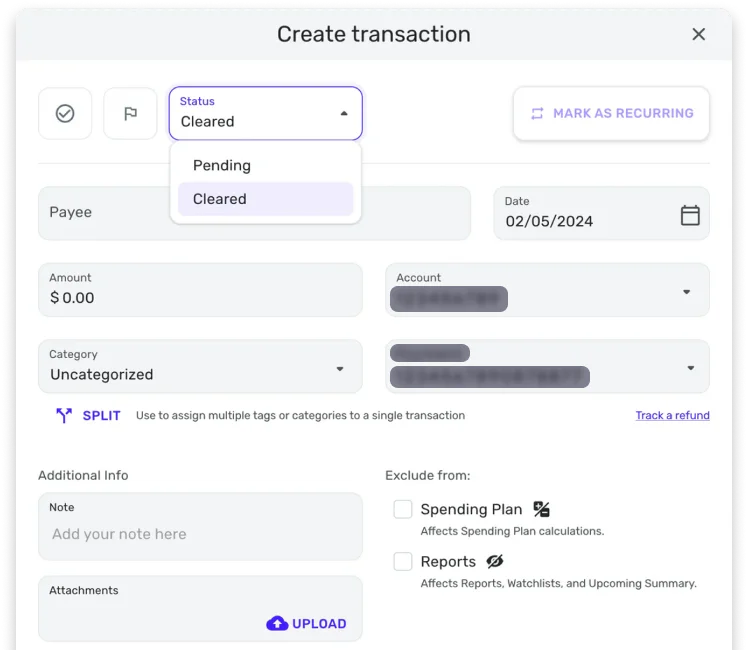Image resolution: width=748 pixels, height=650 pixels.
Task: Click the flag icon button
Action: coord(130,114)
